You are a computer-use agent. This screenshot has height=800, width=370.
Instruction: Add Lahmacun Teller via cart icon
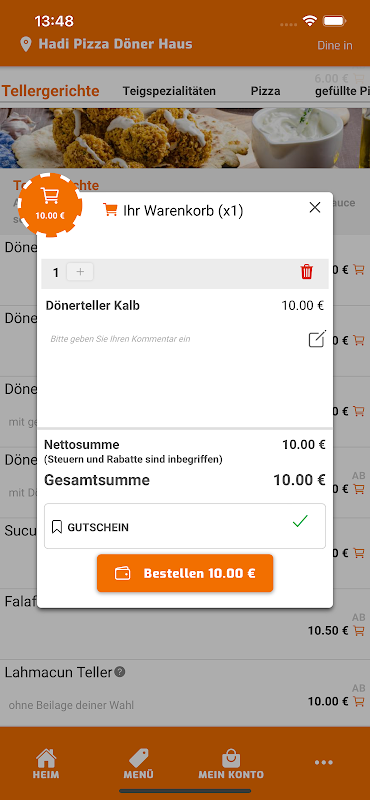(x=359, y=702)
